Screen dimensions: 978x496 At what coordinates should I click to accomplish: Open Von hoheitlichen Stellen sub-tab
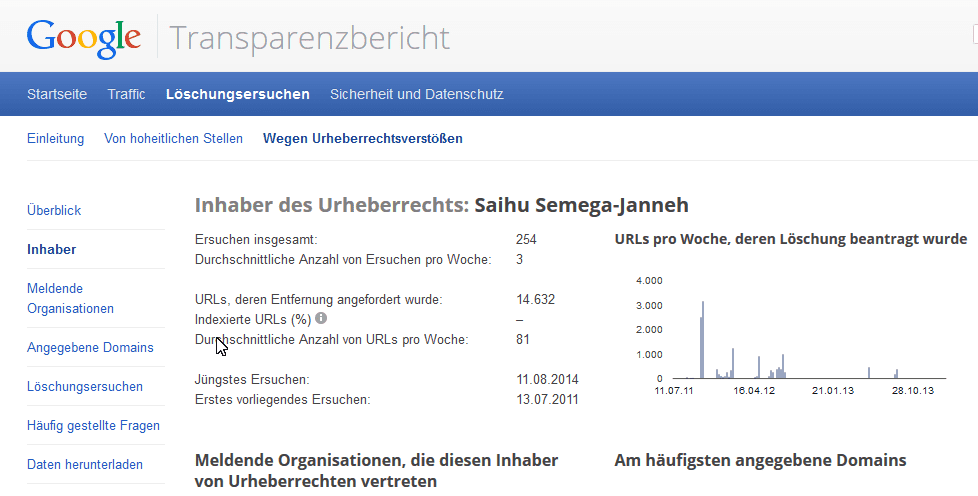[173, 139]
